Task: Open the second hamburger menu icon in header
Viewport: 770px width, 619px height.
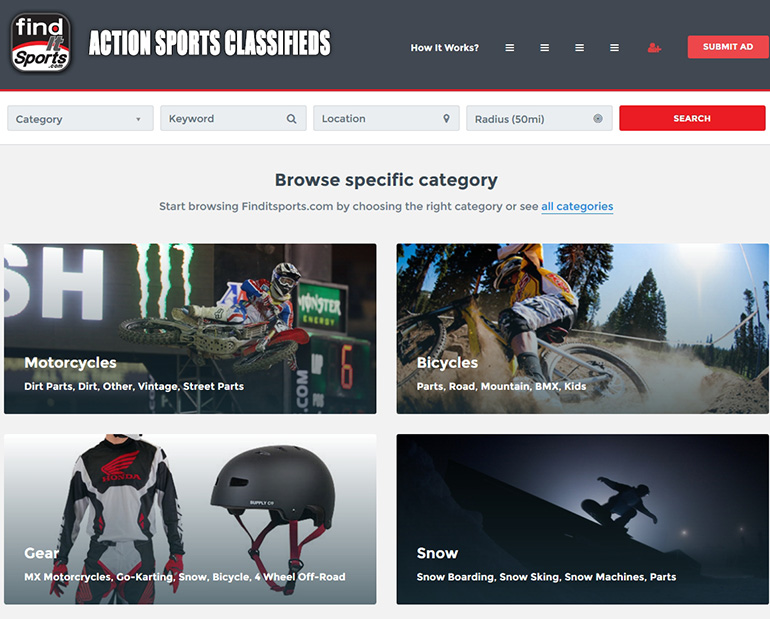Action: 545,48
